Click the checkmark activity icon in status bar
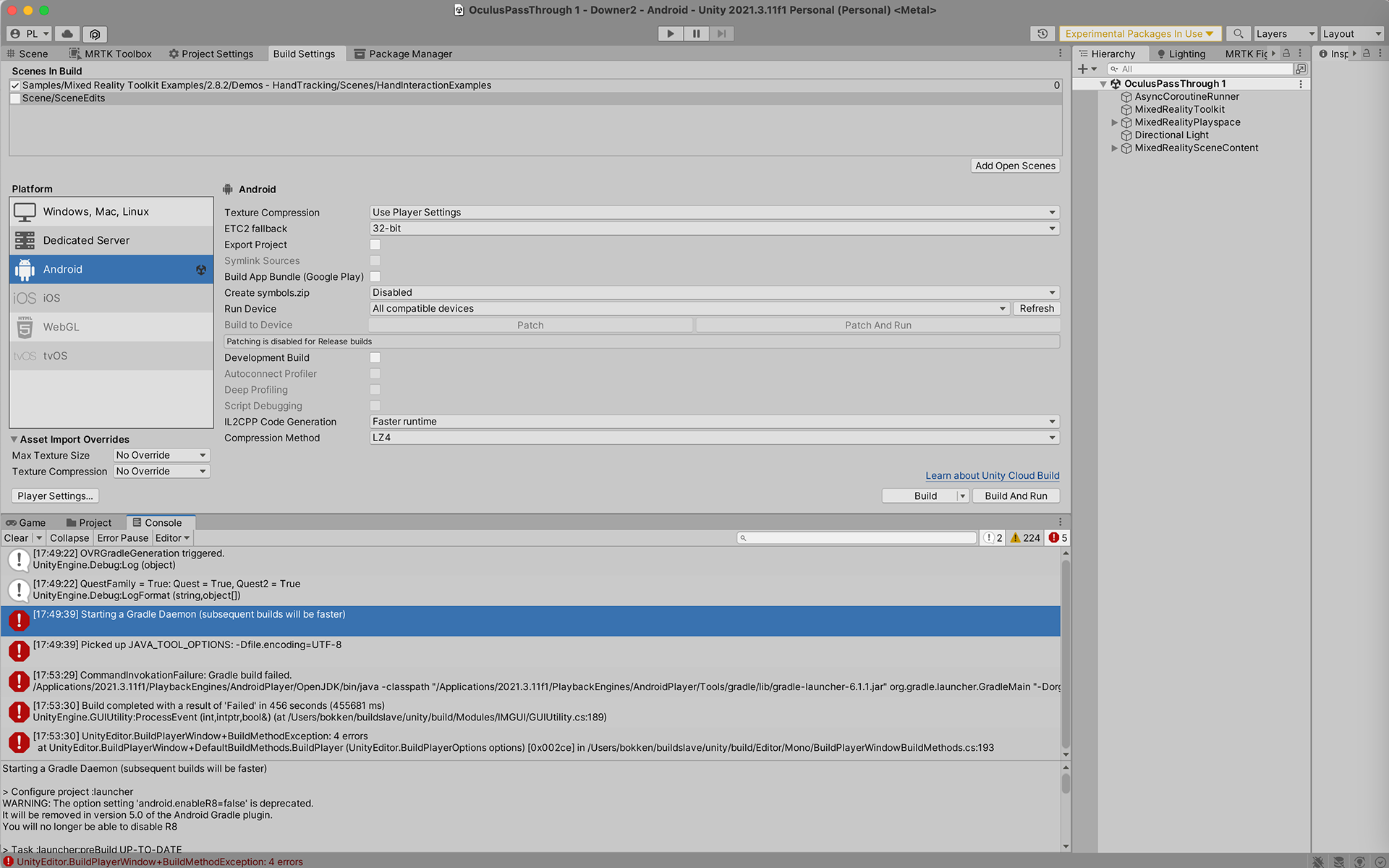This screenshot has height=868, width=1389. tap(1380, 861)
